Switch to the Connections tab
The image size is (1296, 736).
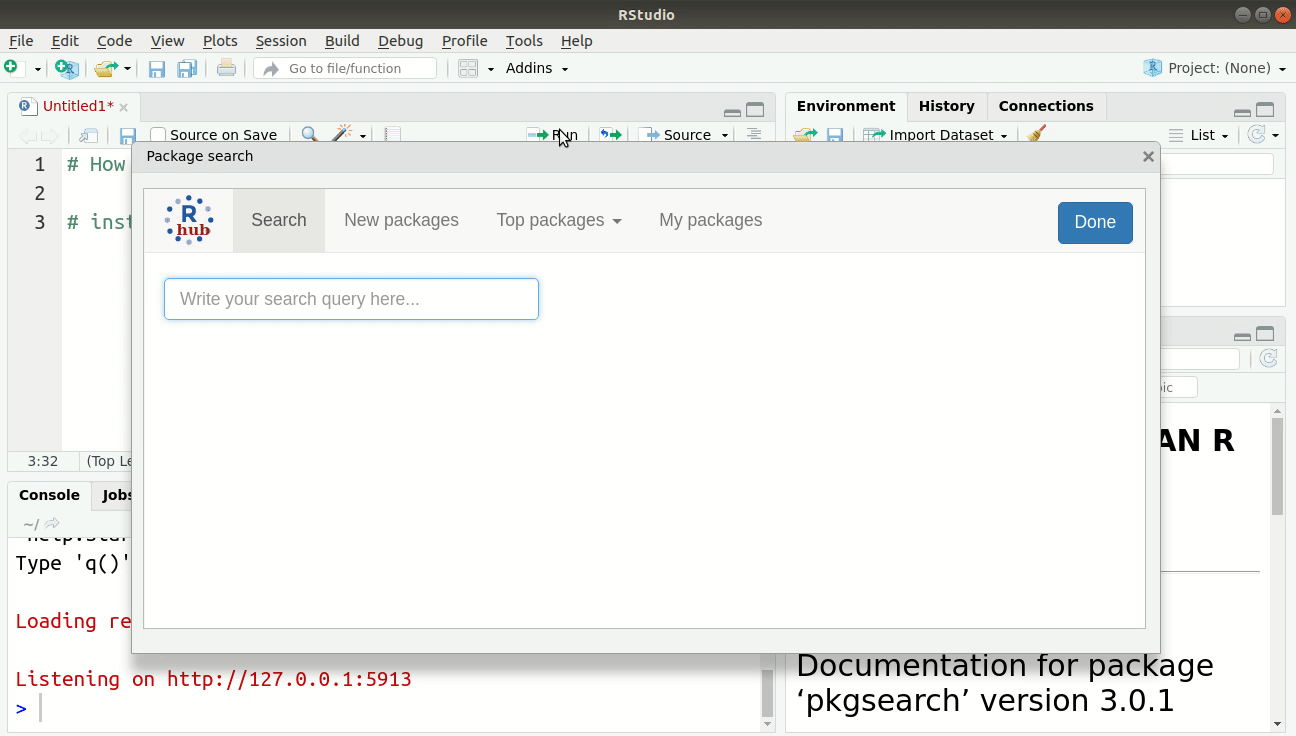[x=1046, y=106]
